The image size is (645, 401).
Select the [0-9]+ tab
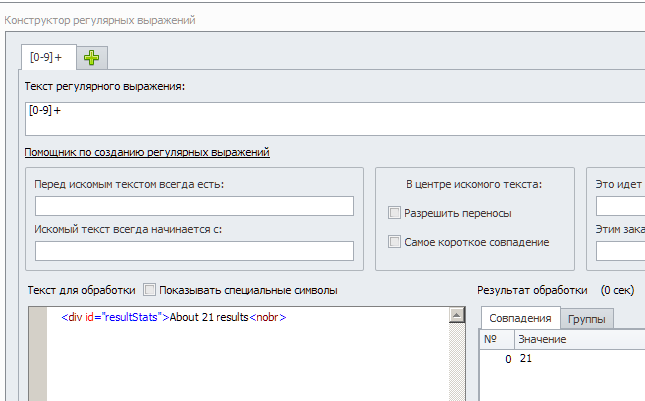click(x=46, y=58)
